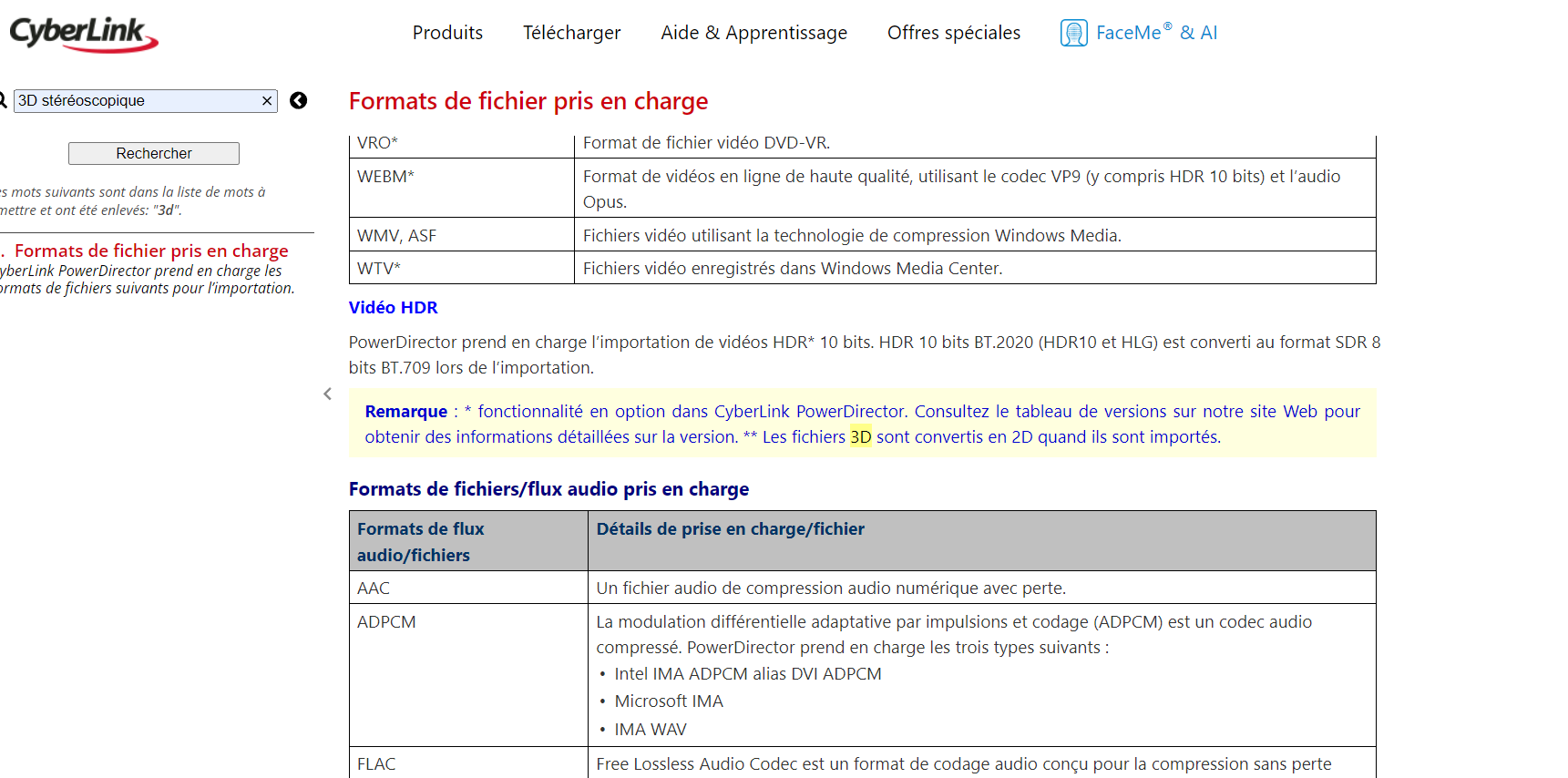Click the removed-words notice about "3d"

(133, 201)
